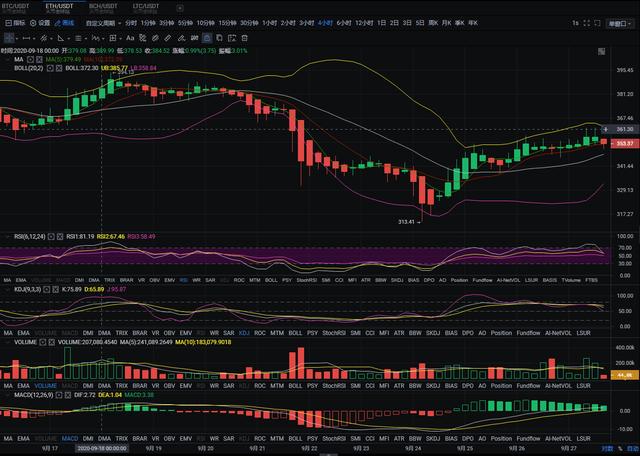Select the triangle angle drawing tool

61,38
